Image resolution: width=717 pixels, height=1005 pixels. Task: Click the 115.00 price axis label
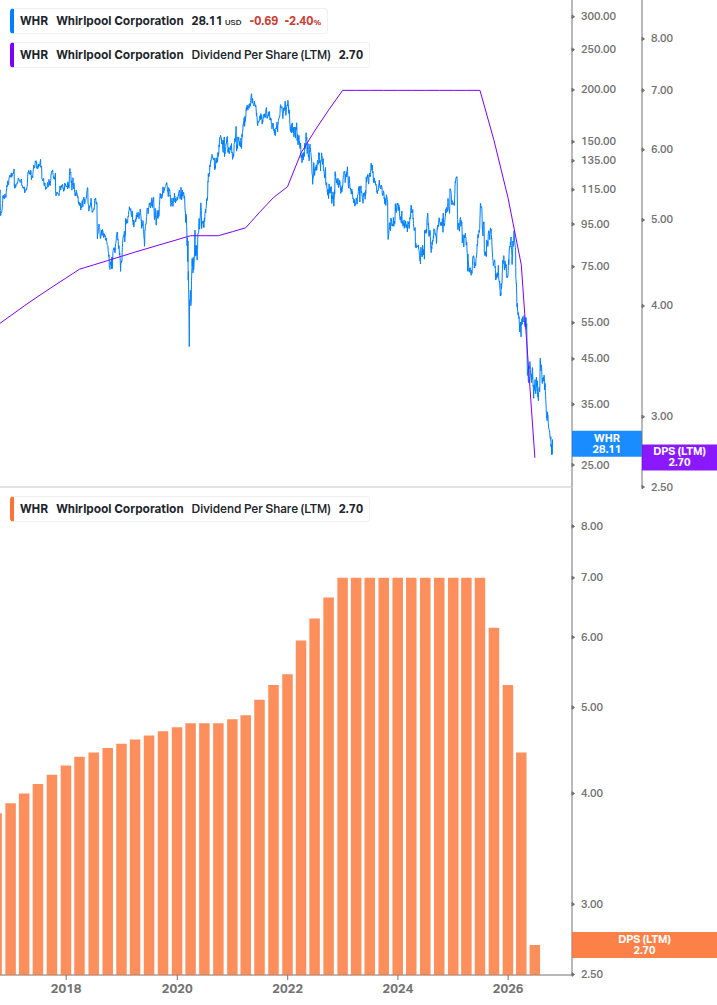click(598, 189)
